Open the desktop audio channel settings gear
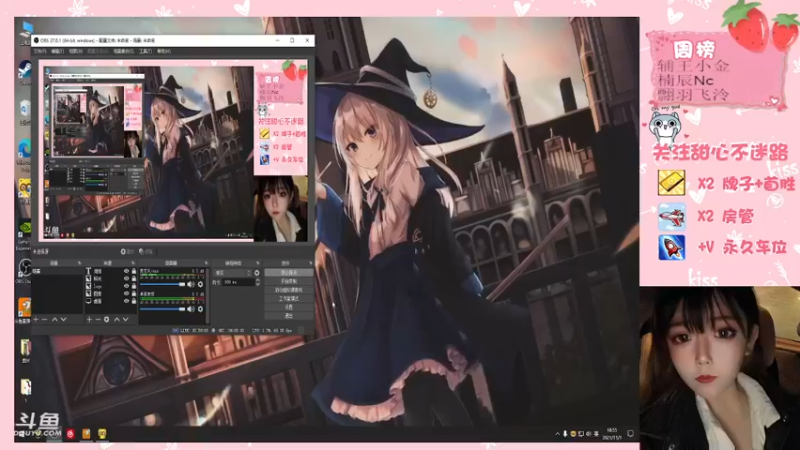Viewport: 800px width, 450px height. (200, 309)
